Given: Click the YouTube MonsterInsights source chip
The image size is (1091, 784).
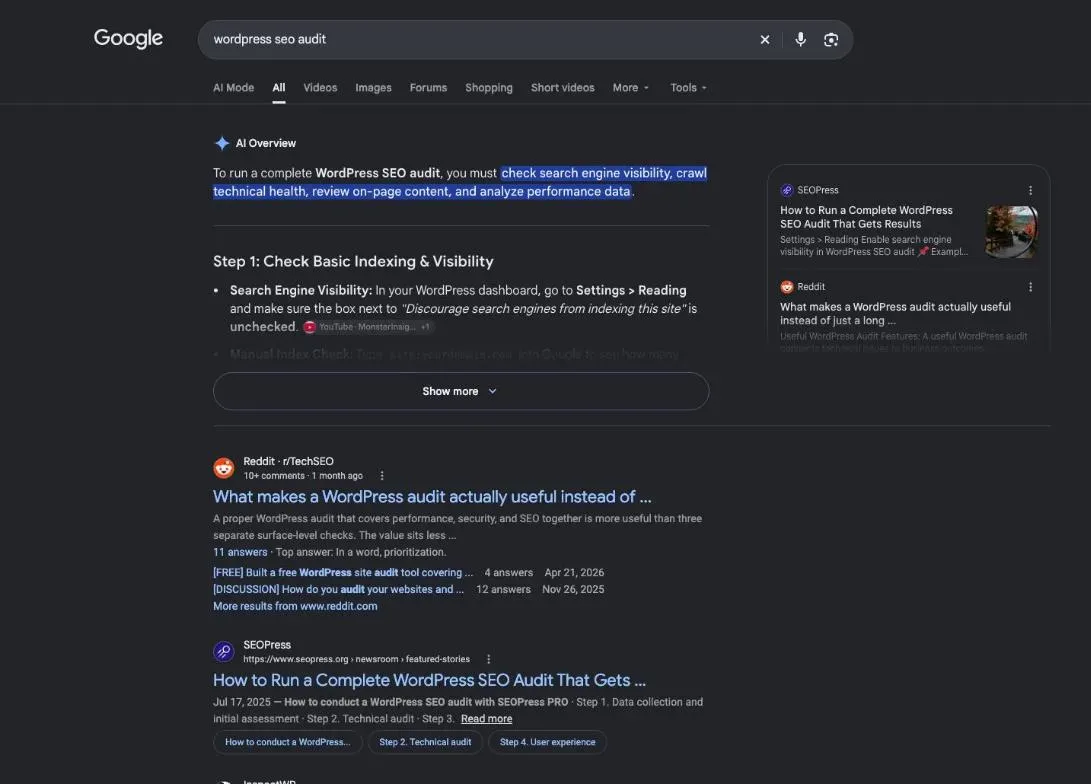Looking at the screenshot, I should (x=368, y=327).
